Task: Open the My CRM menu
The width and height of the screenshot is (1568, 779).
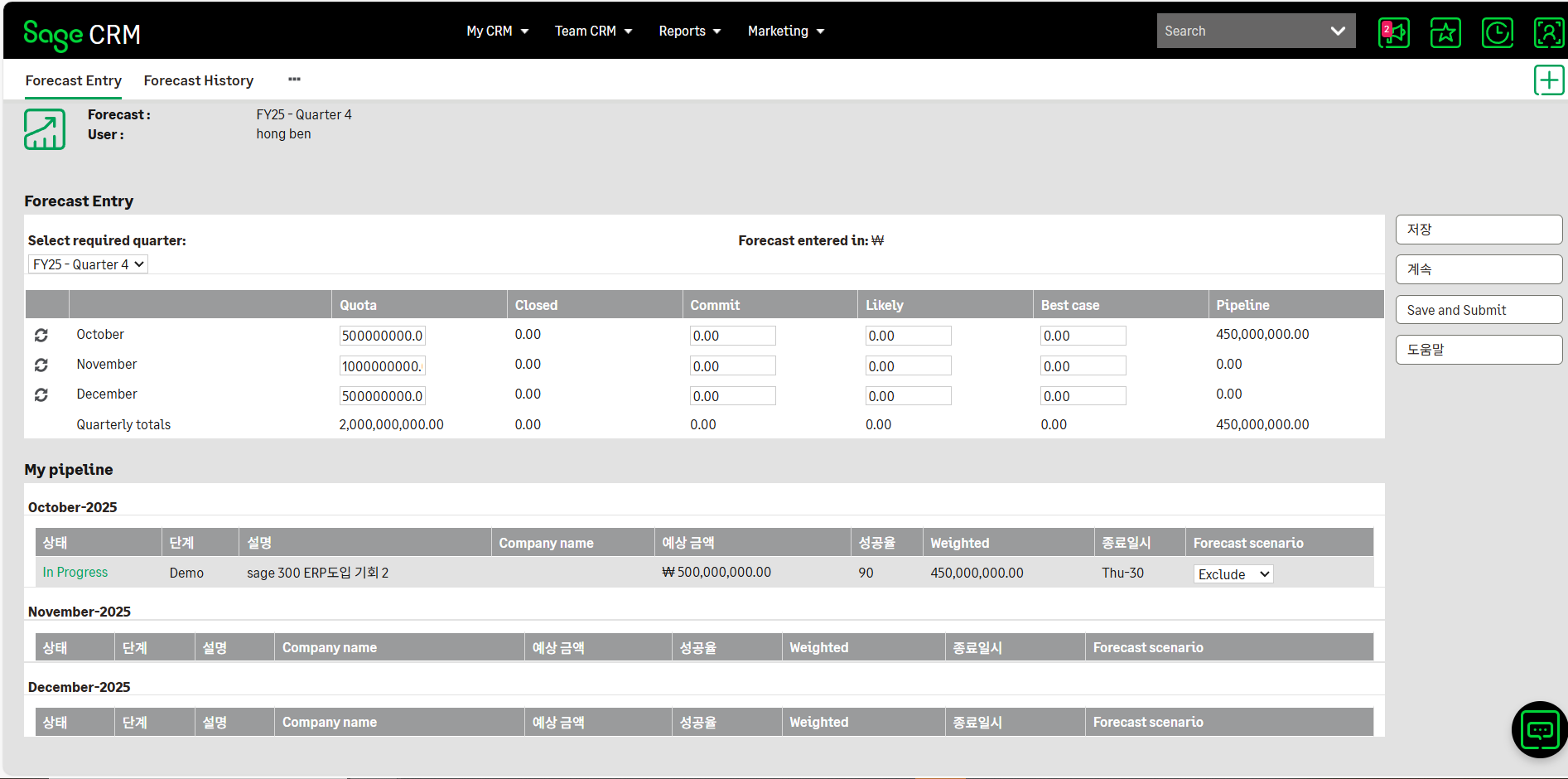Action: pos(497,31)
